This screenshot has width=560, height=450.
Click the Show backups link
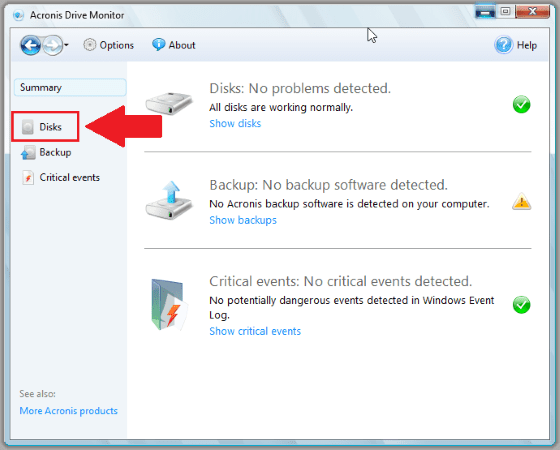(243, 220)
